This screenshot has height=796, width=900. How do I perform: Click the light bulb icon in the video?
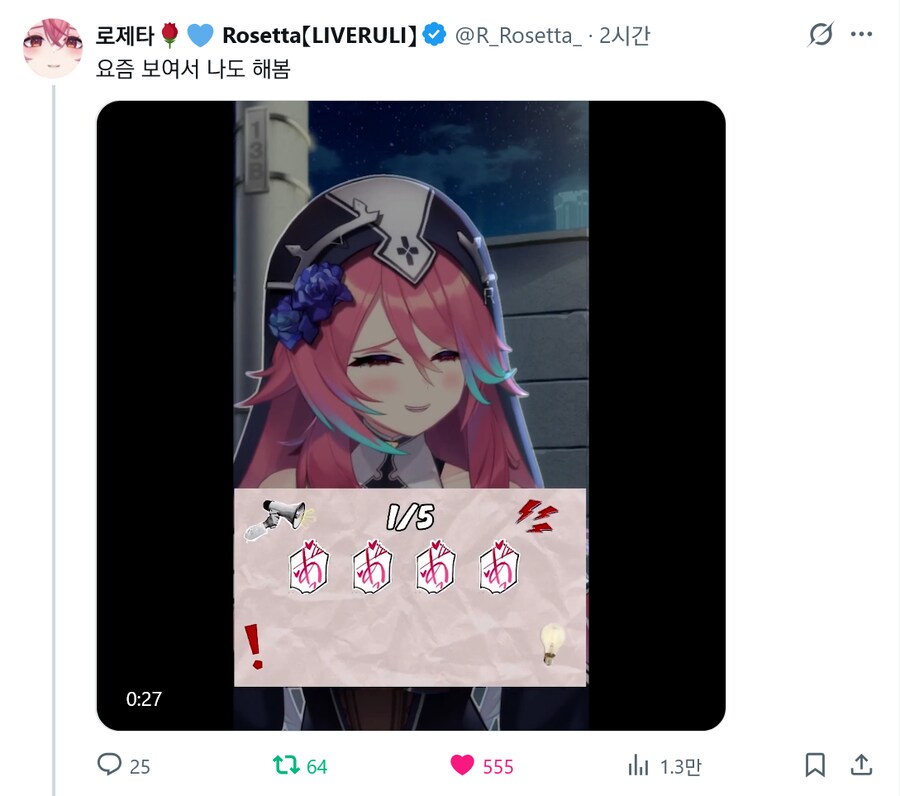coord(552,644)
